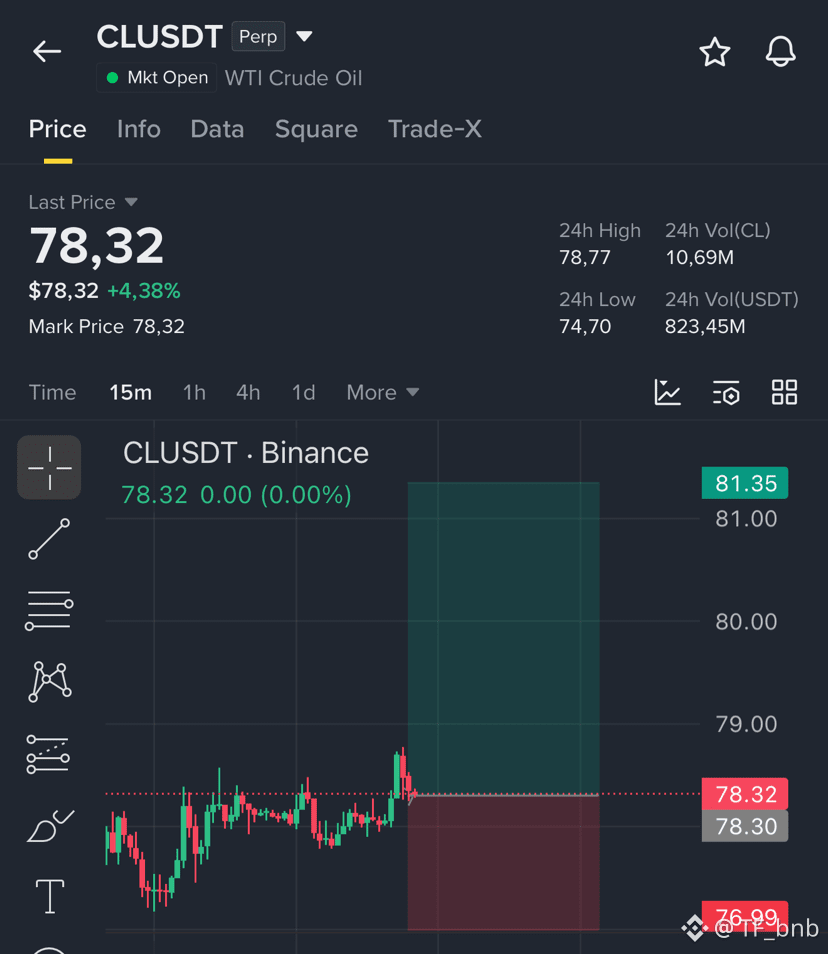Image resolution: width=828 pixels, height=954 pixels.
Task: Select the brush drawing tool
Action: (x=50, y=826)
